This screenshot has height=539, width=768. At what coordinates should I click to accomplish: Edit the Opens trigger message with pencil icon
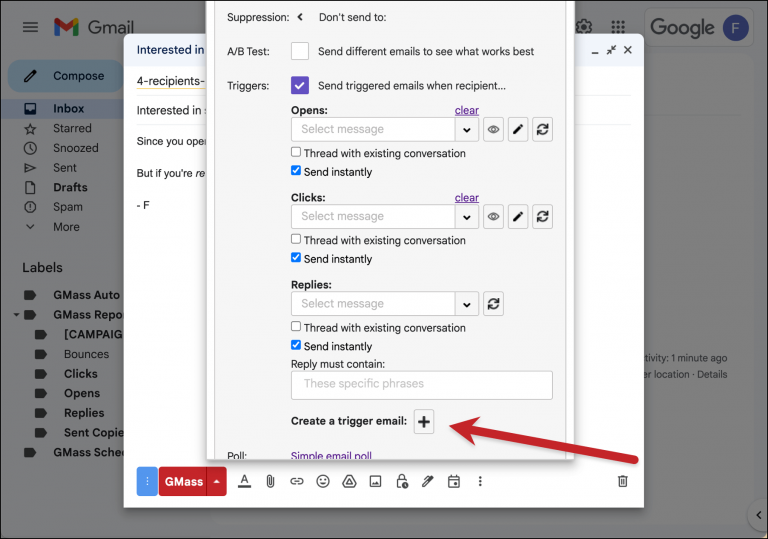coord(518,129)
